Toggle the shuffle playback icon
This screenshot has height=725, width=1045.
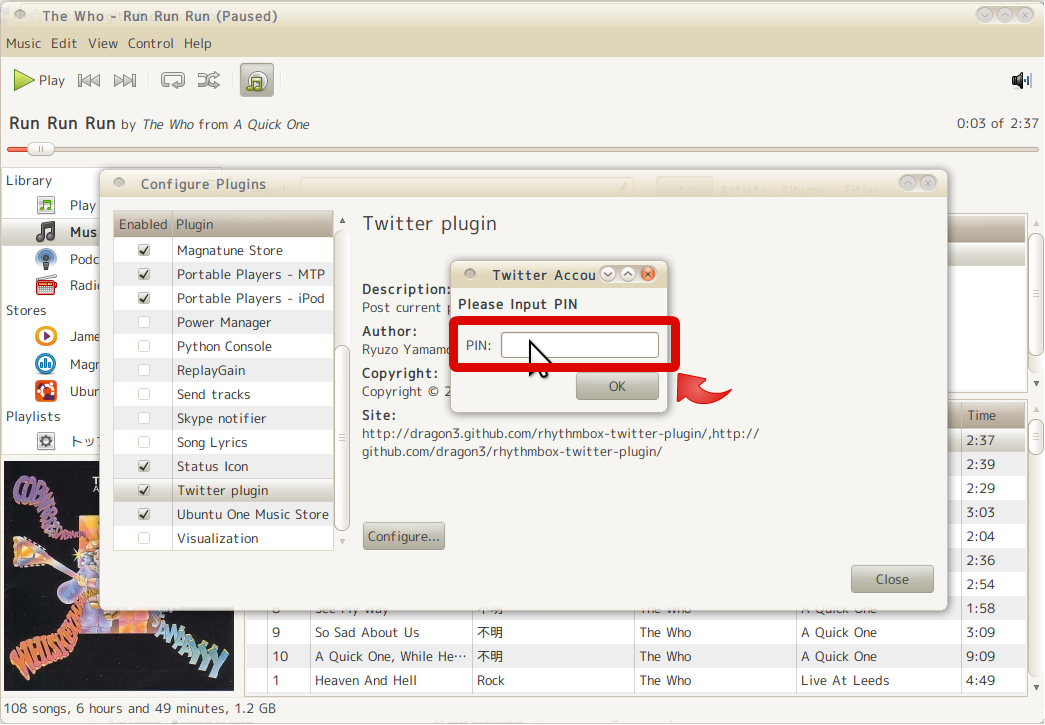[209, 81]
